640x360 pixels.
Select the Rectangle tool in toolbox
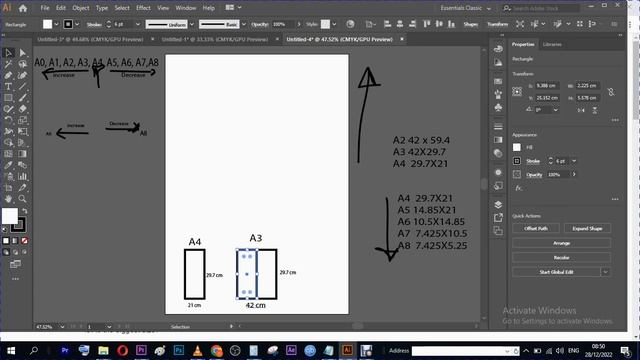point(8,98)
